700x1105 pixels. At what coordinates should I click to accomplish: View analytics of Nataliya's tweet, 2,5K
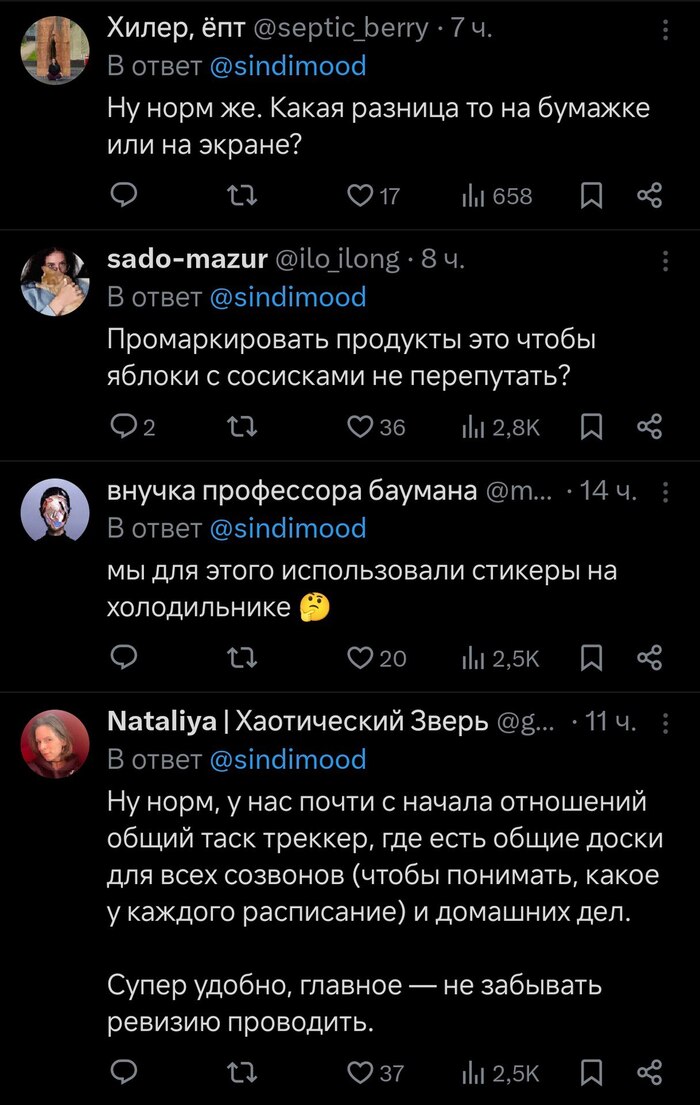click(x=501, y=1073)
